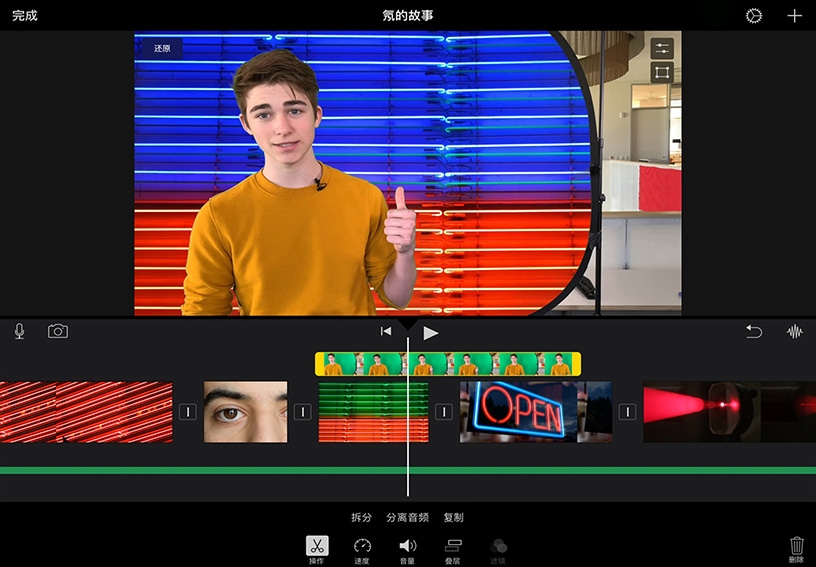Viewport: 816px width, 567px height.
Task: Open the Speed speedometer control
Action: (362, 546)
